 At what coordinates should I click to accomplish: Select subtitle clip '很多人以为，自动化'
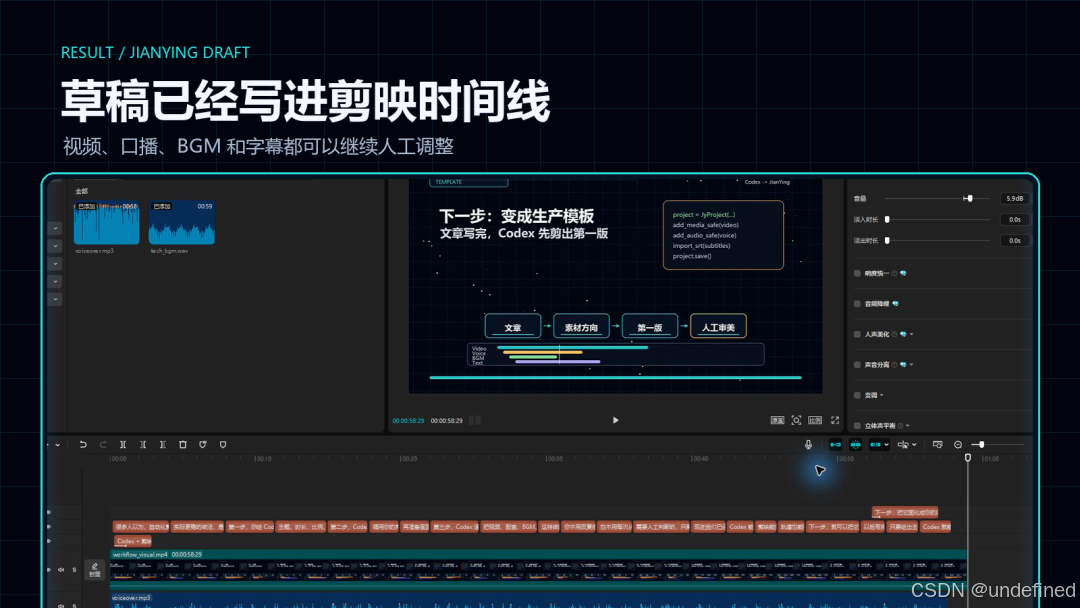141,527
